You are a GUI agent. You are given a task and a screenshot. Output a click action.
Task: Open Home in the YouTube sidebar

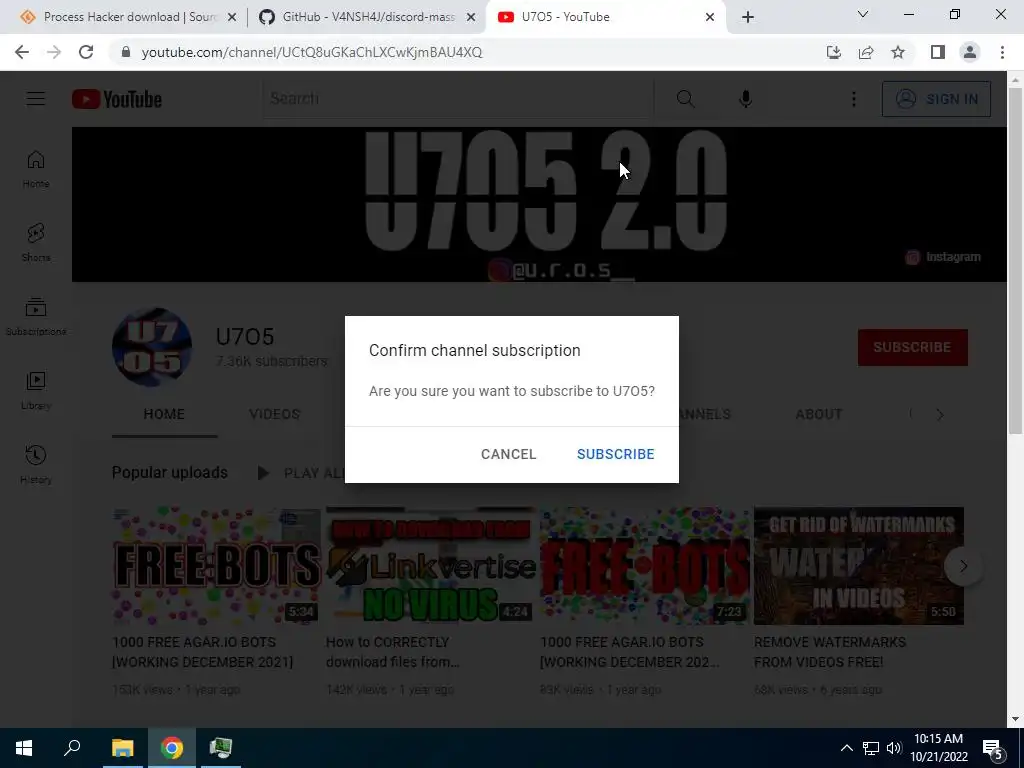(x=36, y=169)
